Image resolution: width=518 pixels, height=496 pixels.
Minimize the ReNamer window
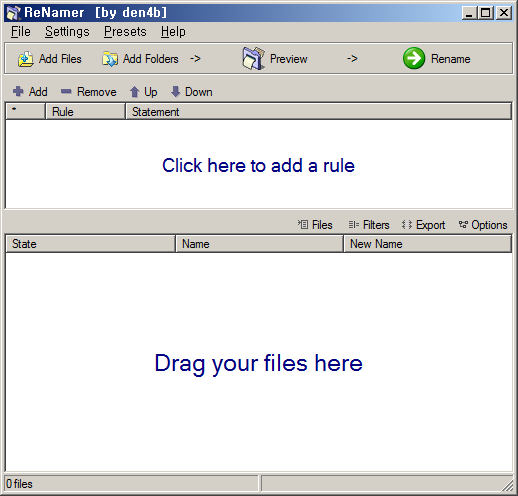469,13
